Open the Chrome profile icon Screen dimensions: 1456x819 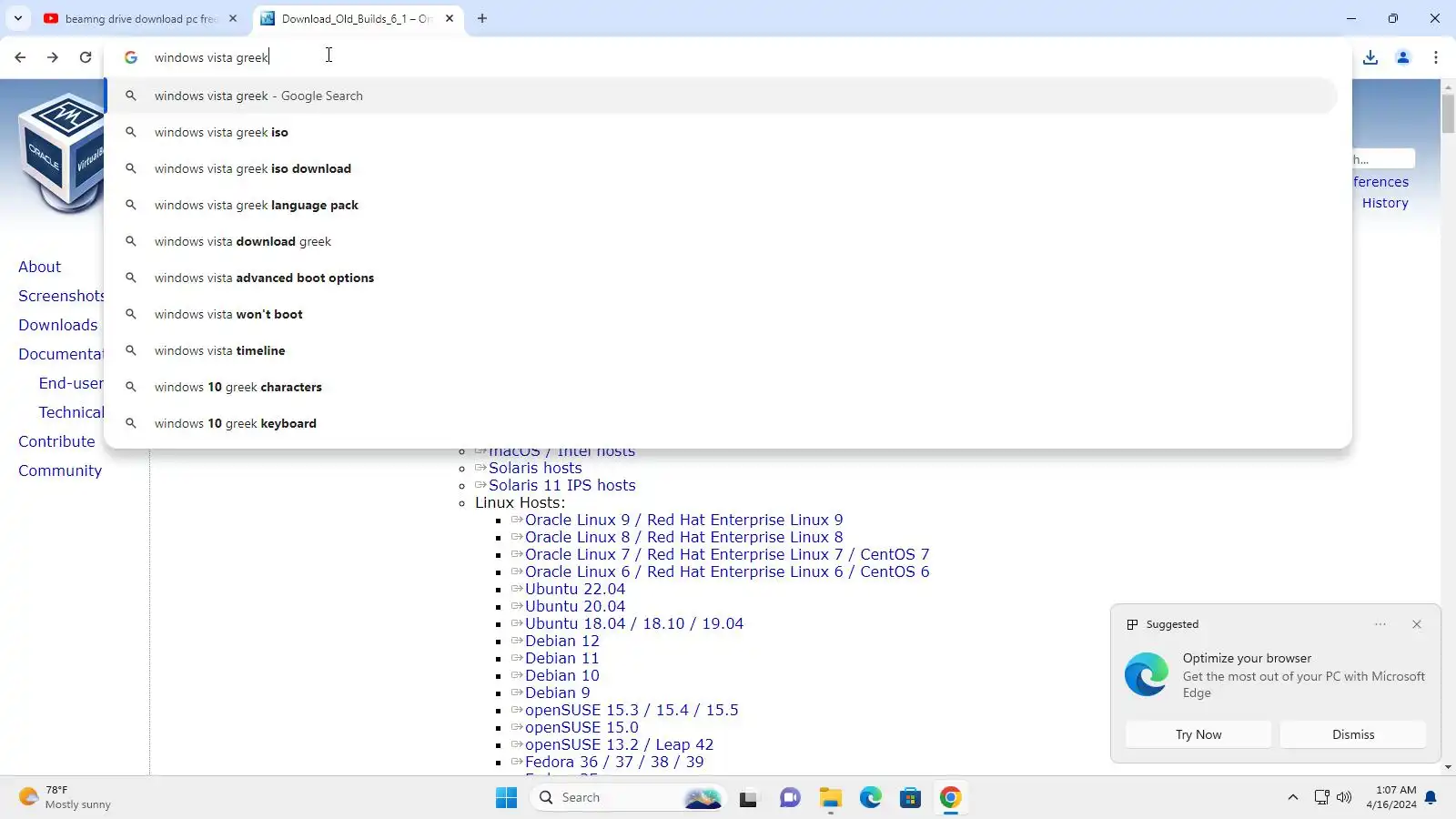pyautogui.click(x=1403, y=57)
